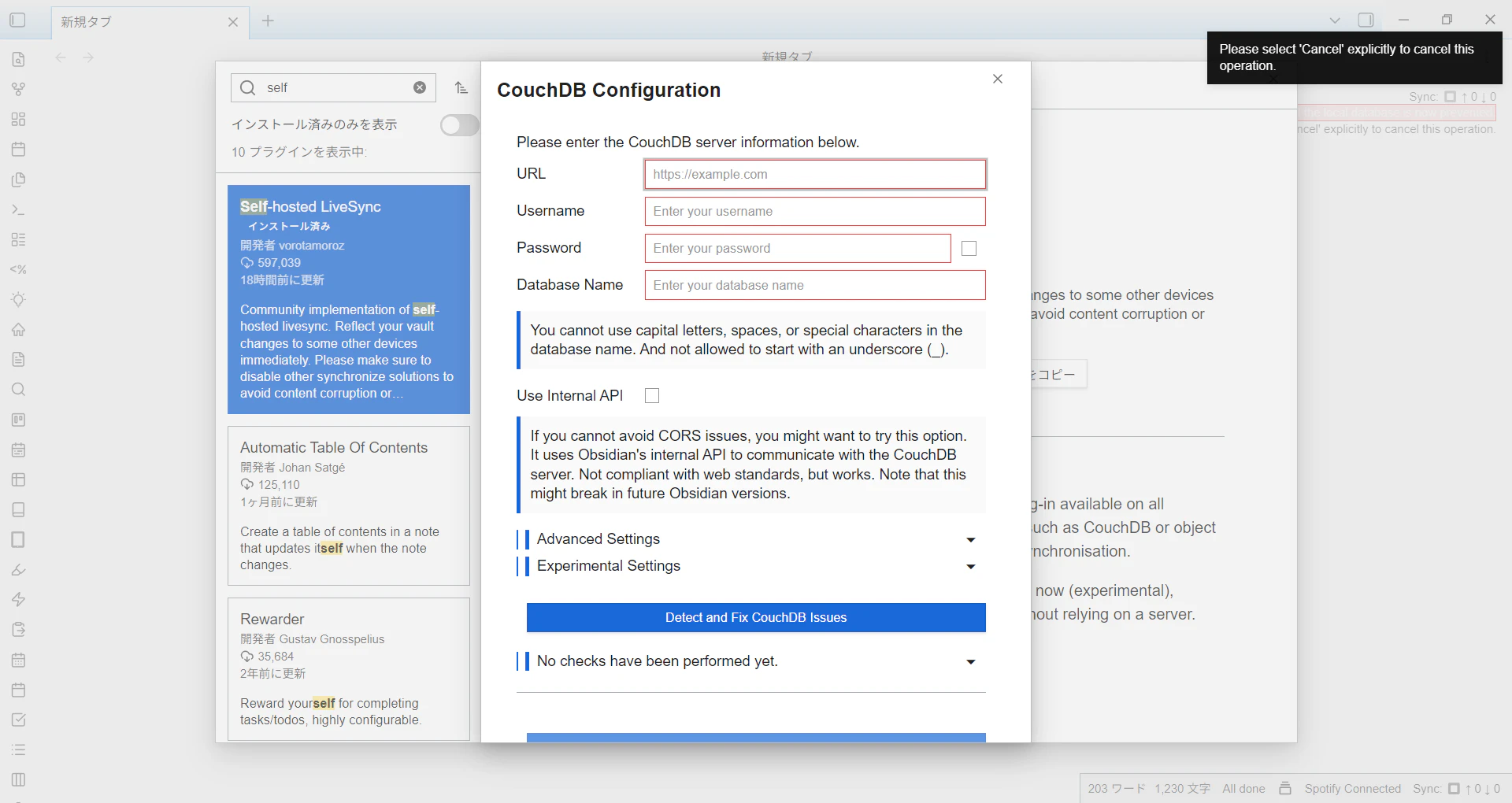This screenshot has height=803, width=1512.
Task: Open the command palette terminal icon
Action: click(x=19, y=209)
